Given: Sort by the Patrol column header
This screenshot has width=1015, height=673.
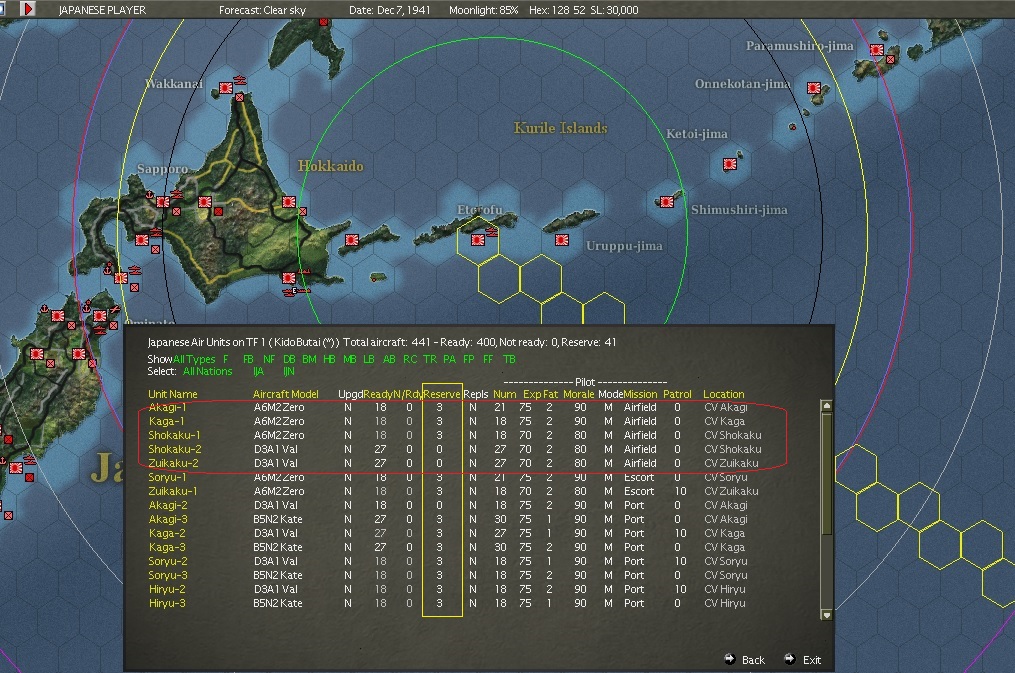Looking at the screenshot, I should tap(677, 394).
